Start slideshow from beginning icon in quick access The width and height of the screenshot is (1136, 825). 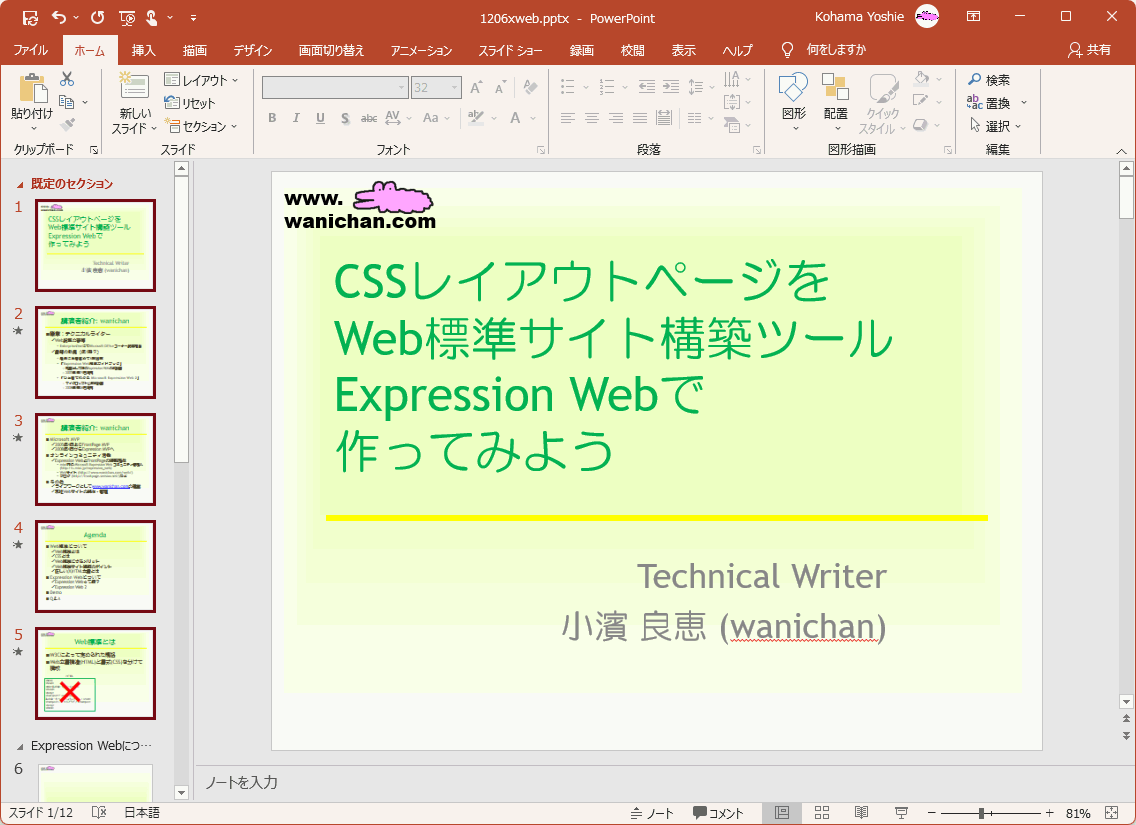pos(127,17)
